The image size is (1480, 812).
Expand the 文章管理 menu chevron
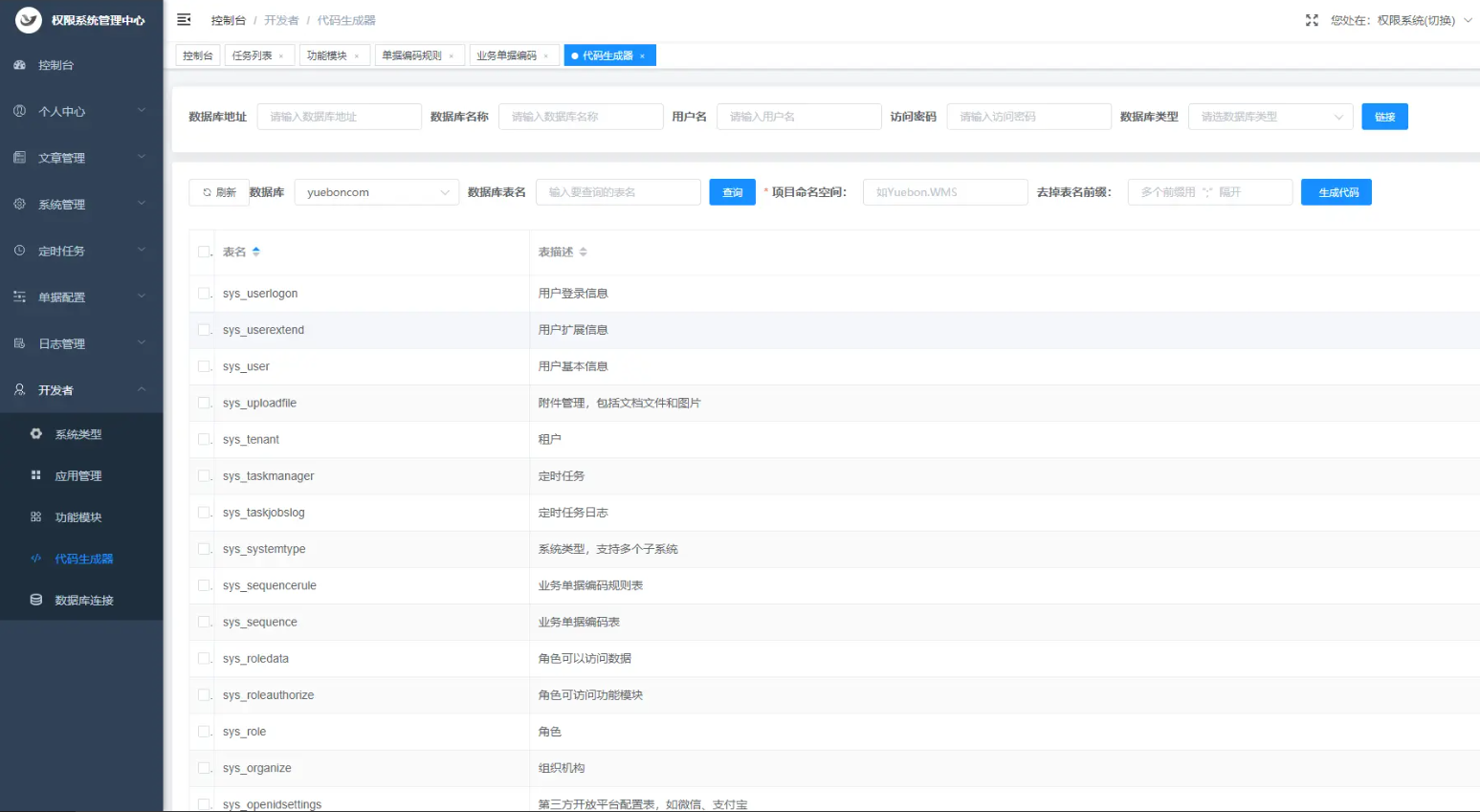(142, 157)
